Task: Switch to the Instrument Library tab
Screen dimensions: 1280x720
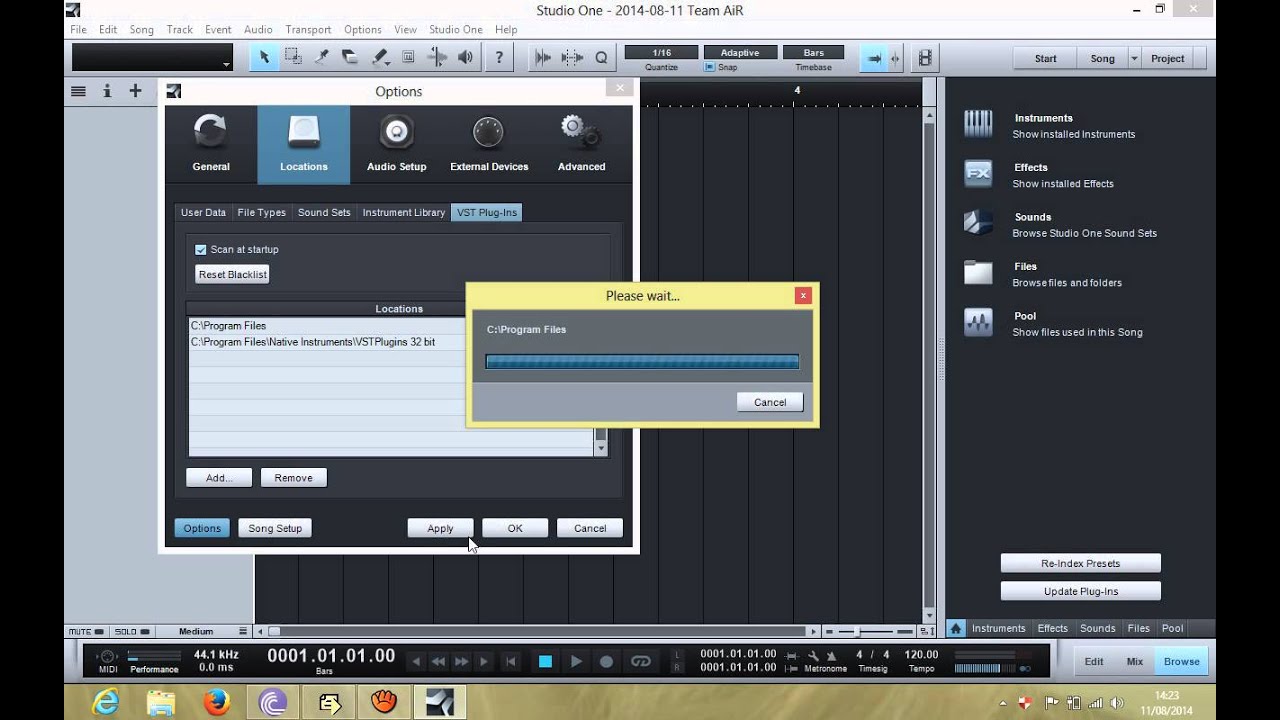Action: (x=404, y=212)
